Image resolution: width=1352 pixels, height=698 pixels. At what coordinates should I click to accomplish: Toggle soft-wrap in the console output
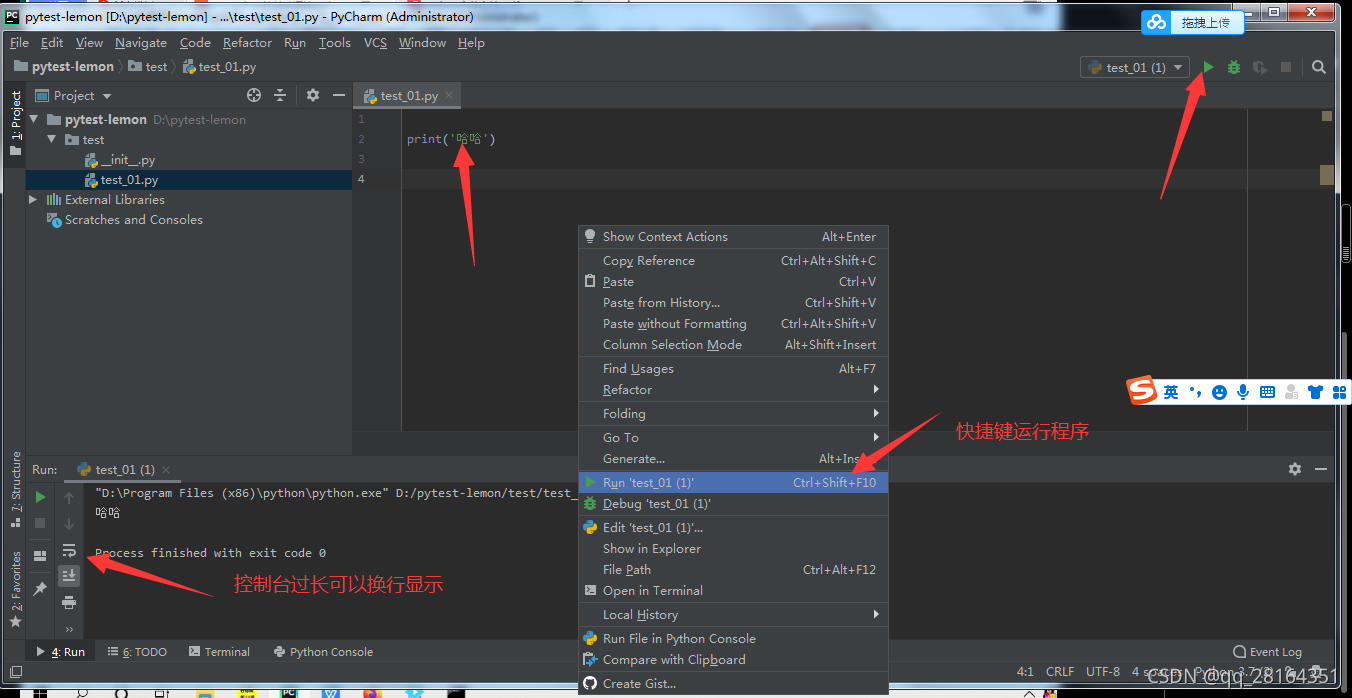click(x=69, y=551)
